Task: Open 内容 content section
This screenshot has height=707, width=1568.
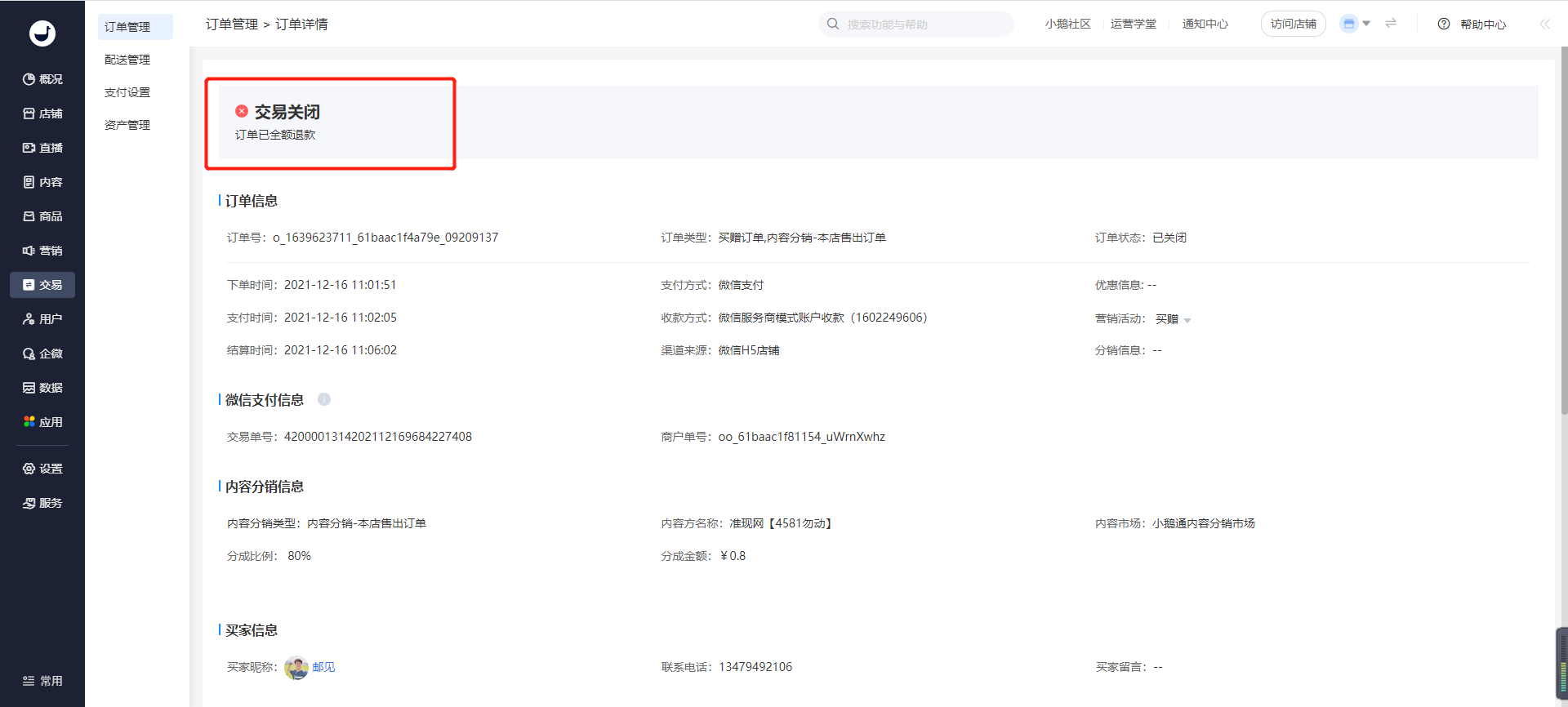Action: click(x=42, y=182)
